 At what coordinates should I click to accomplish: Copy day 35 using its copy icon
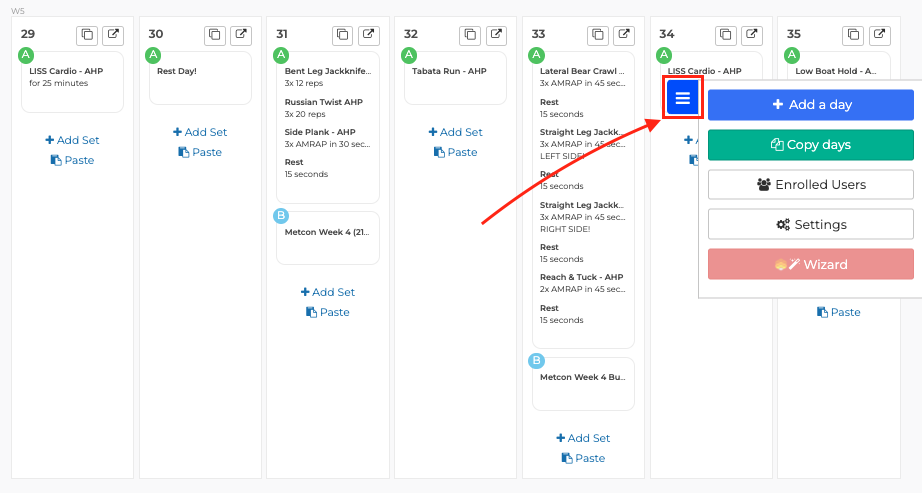[854, 35]
